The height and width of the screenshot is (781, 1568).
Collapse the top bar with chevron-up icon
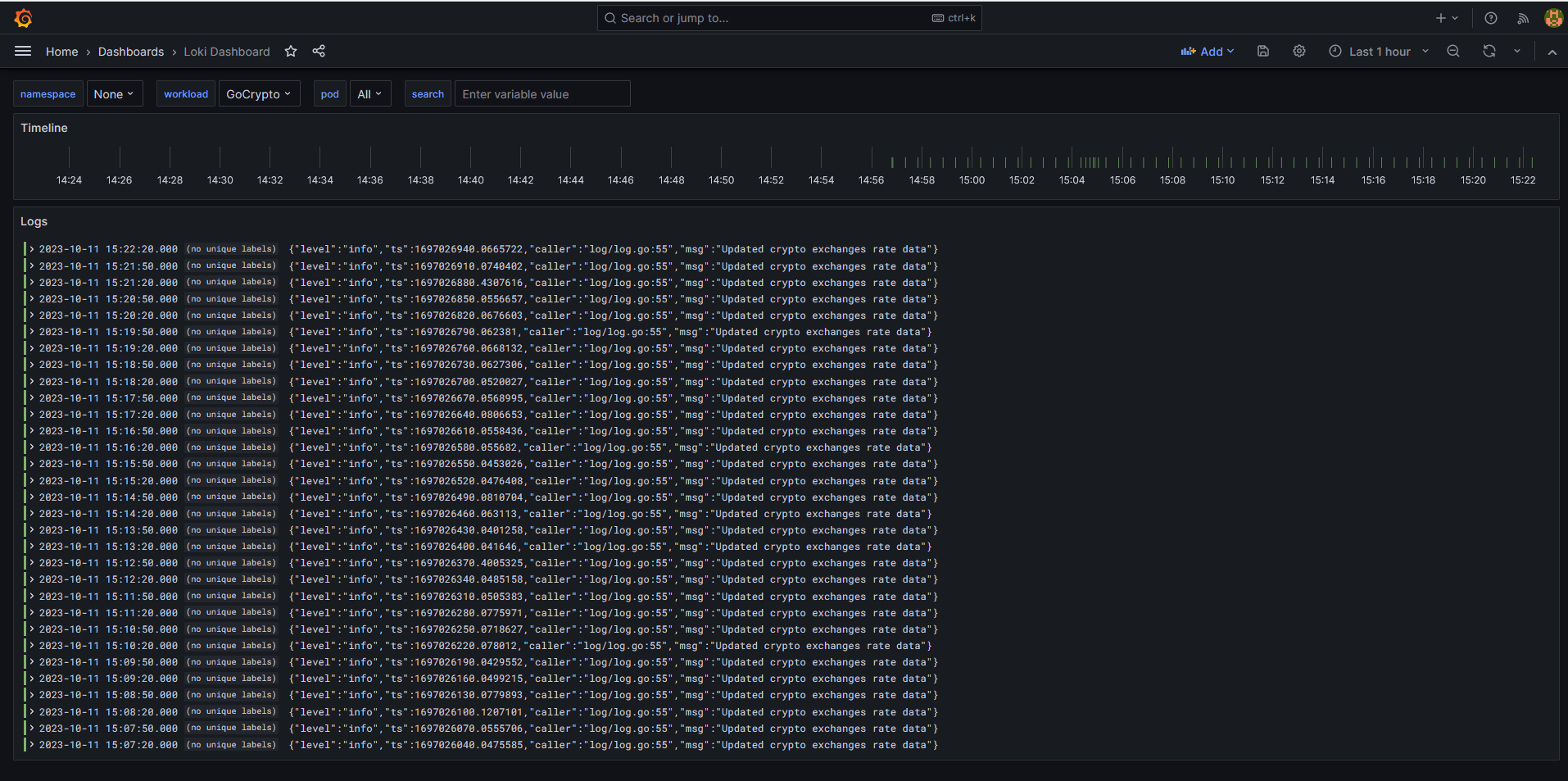click(x=1552, y=52)
